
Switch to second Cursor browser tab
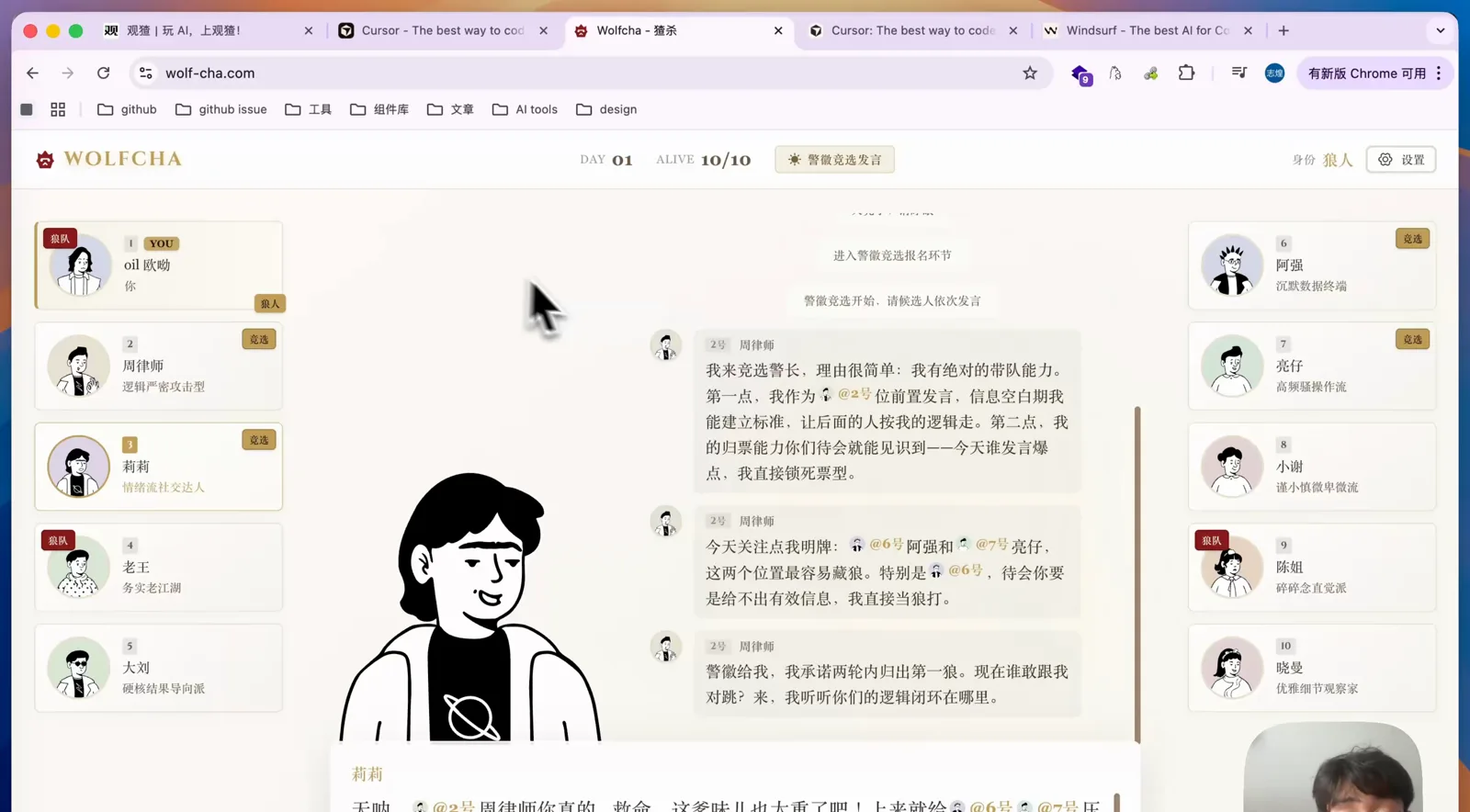point(913,30)
